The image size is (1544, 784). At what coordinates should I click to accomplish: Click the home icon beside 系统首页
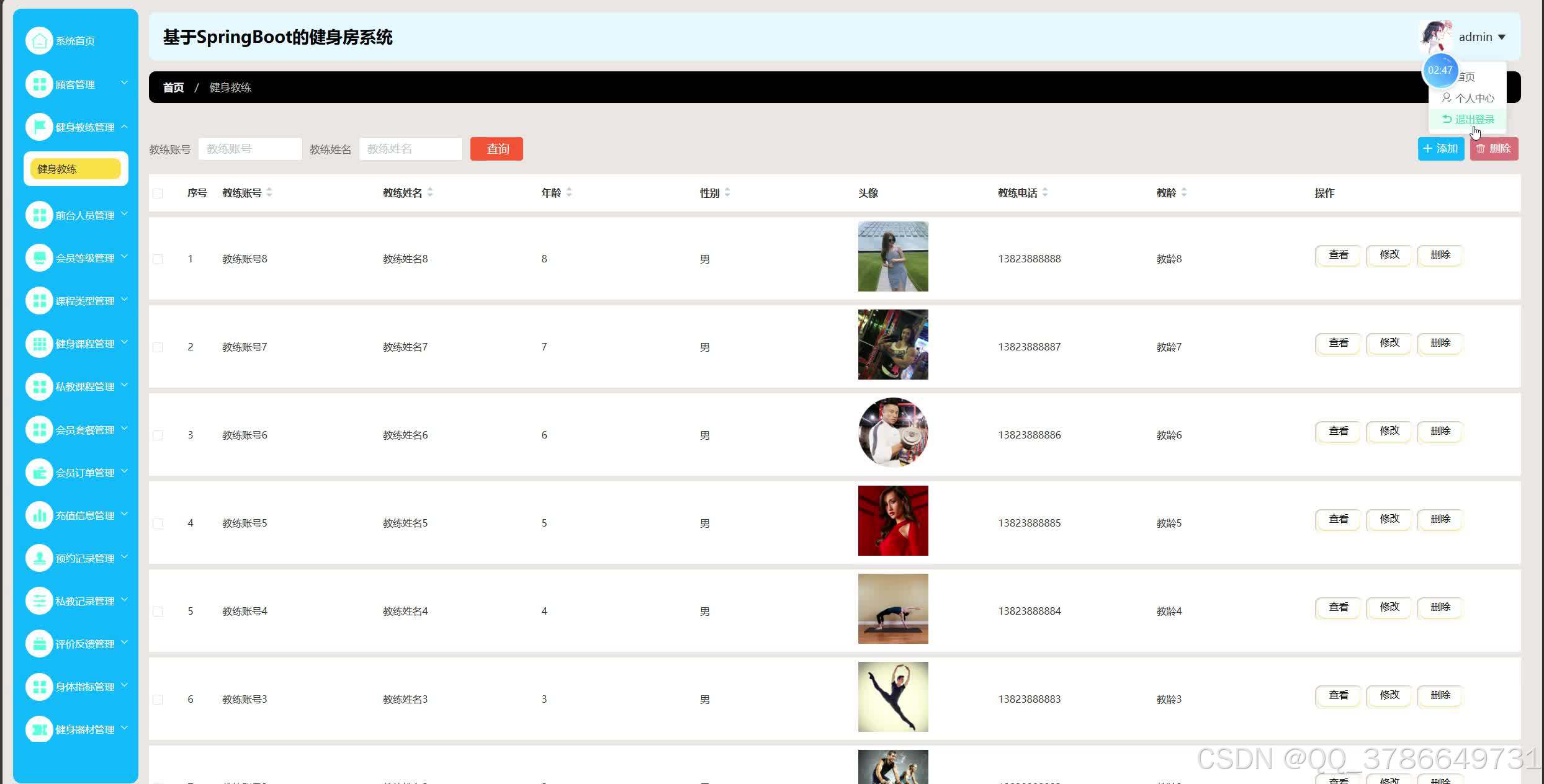coord(39,41)
